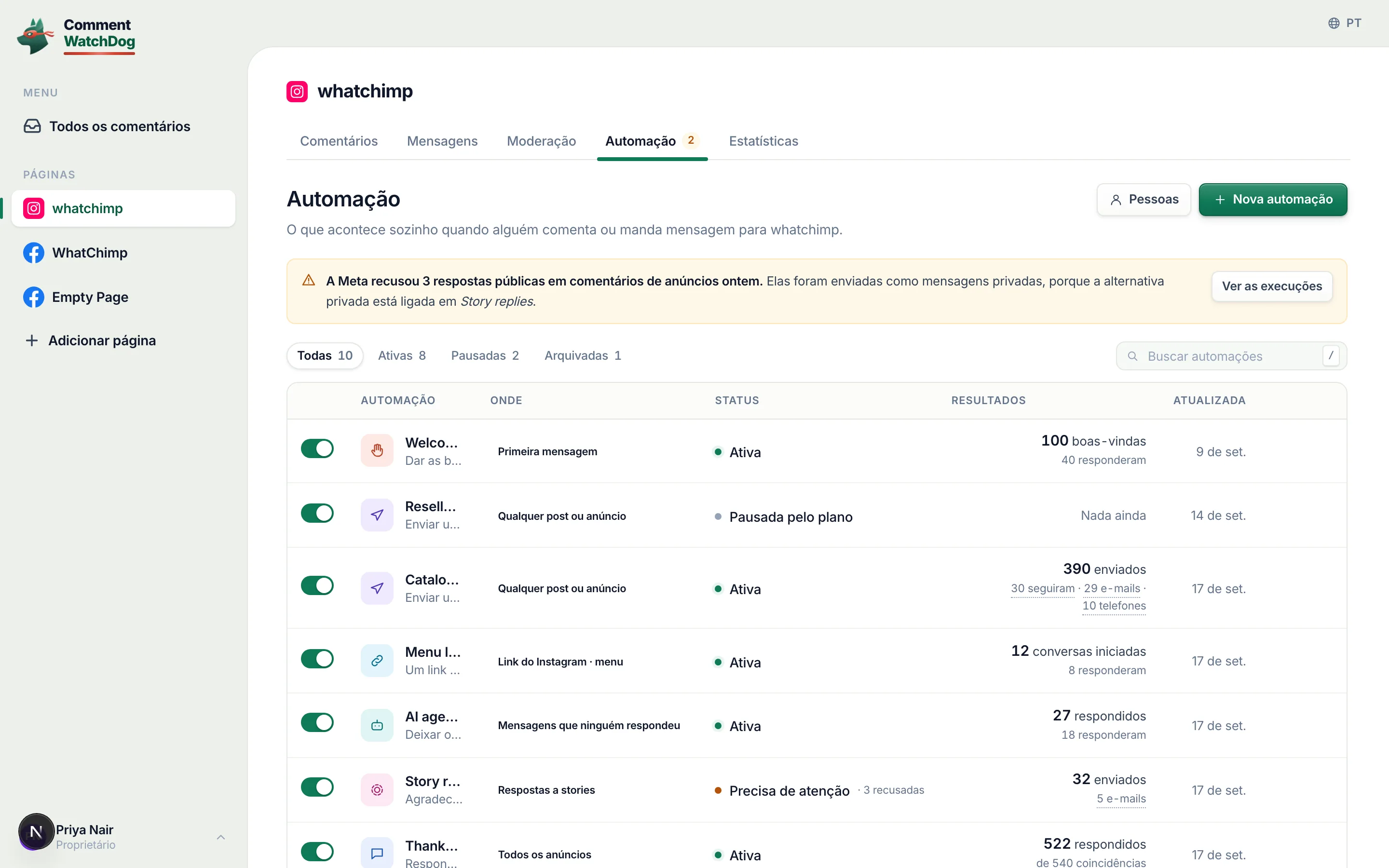Viewport: 1389px width, 868px height.
Task: Toggle the Resell... automation switch
Action: tap(317, 513)
